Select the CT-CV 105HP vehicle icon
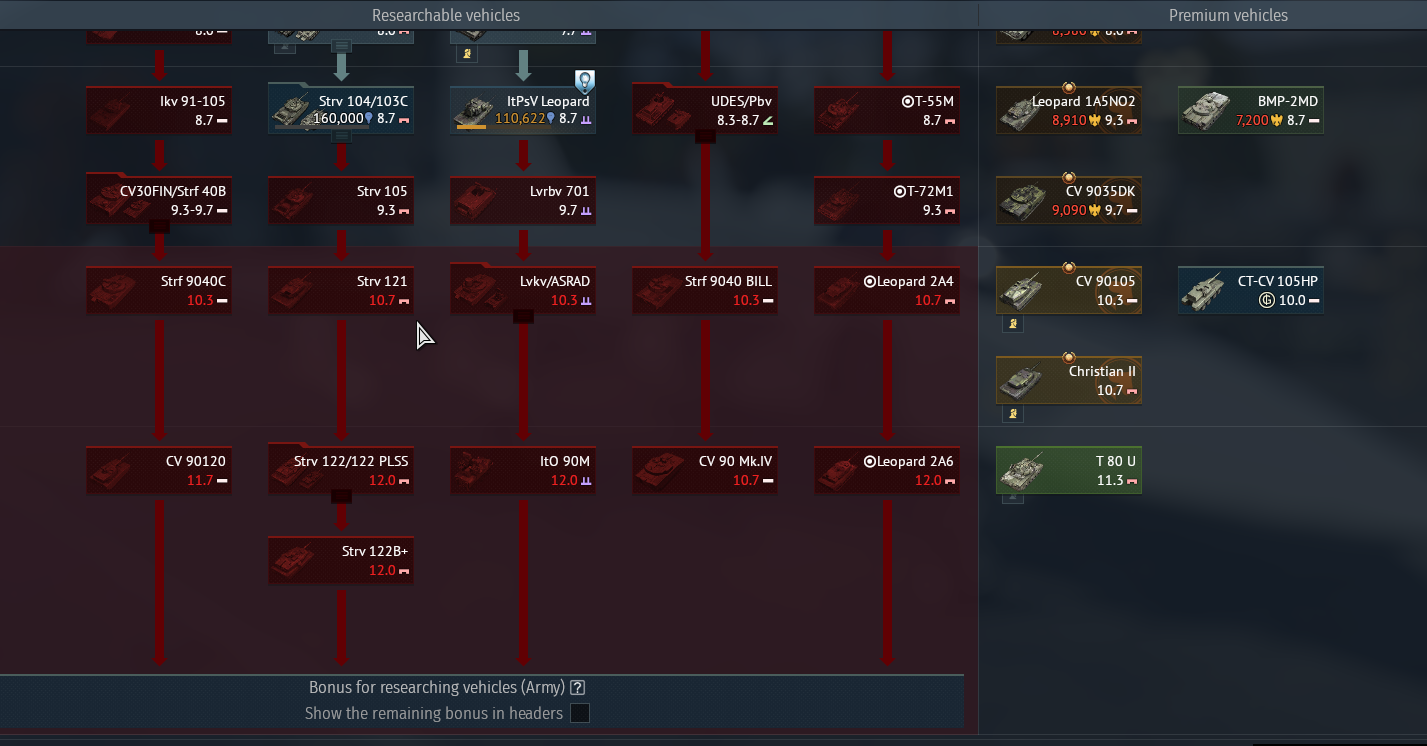The width and height of the screenshot is (1427, 746). (1202, 291)
